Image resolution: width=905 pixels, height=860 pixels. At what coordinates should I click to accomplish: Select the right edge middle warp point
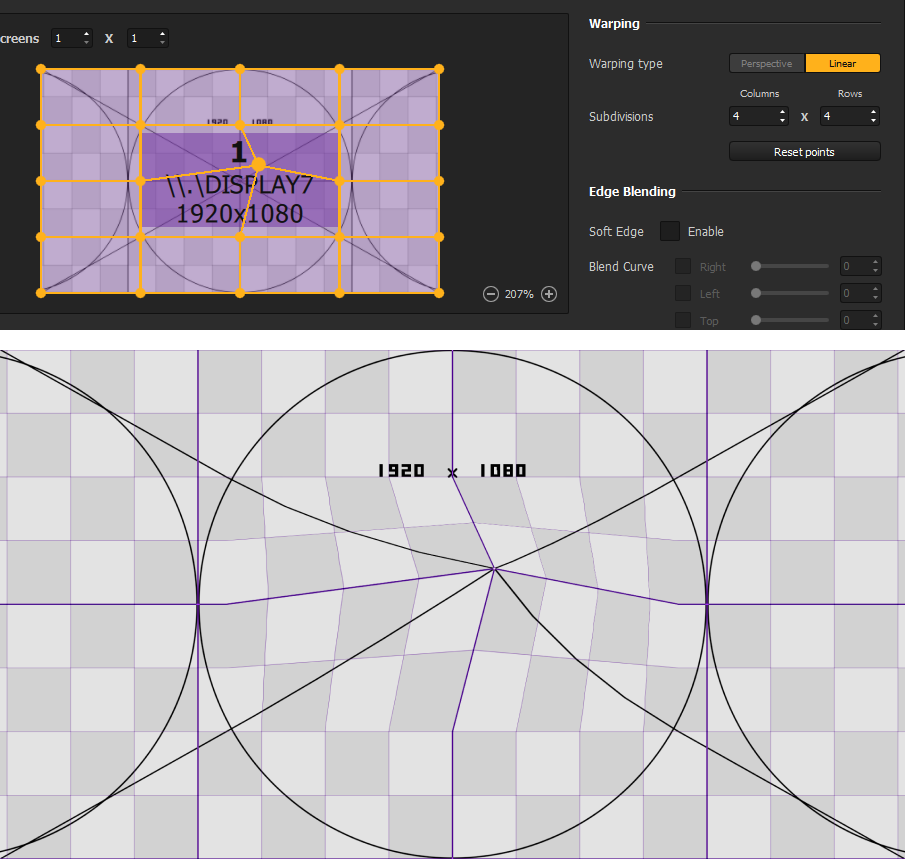point(439,181)
